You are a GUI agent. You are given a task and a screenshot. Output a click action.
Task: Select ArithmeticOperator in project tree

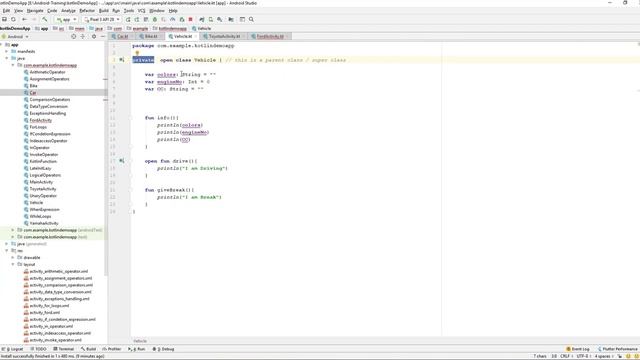click(47, 72)
